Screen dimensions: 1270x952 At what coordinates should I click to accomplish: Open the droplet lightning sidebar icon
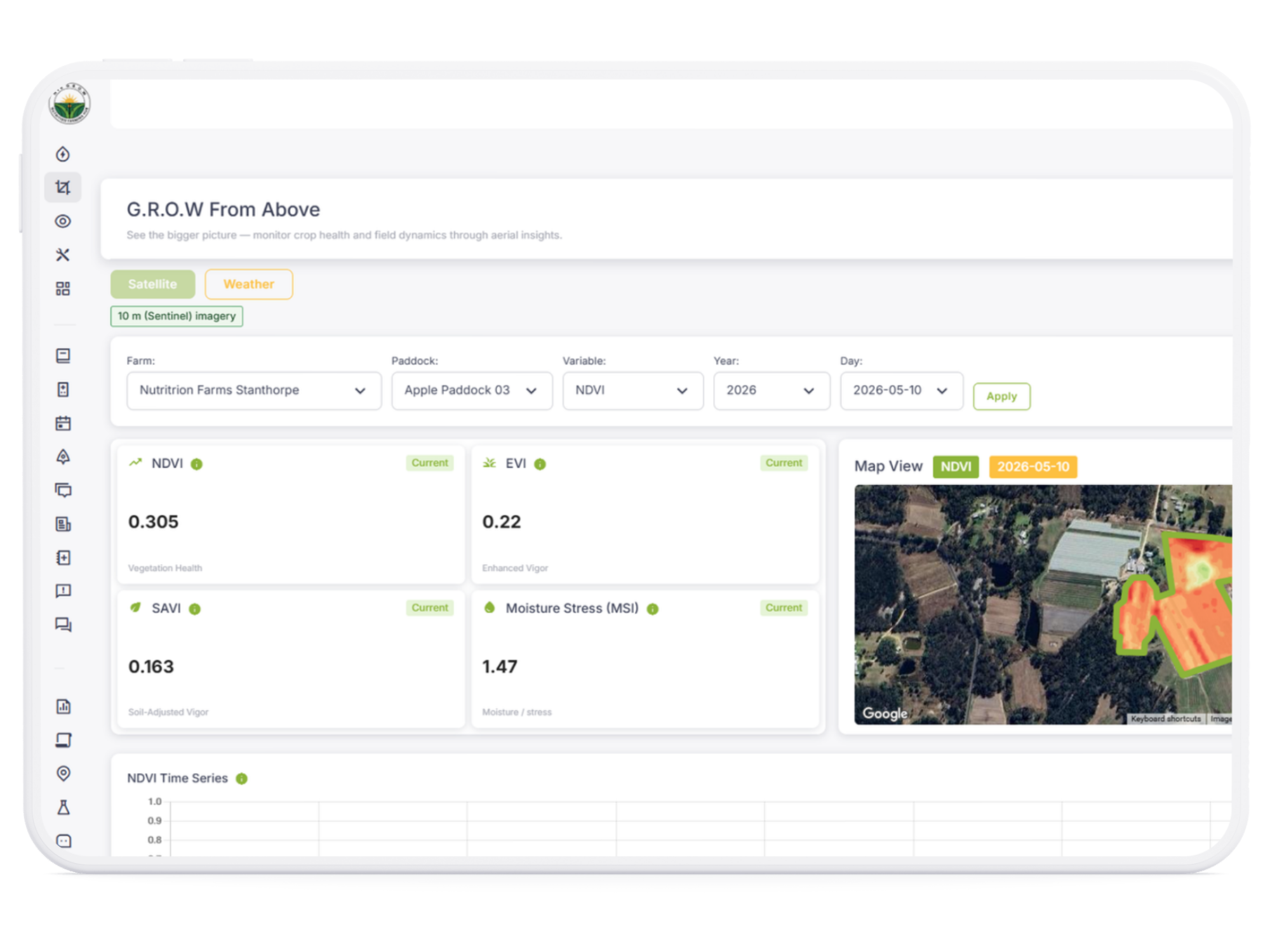(x=63, y=154)
